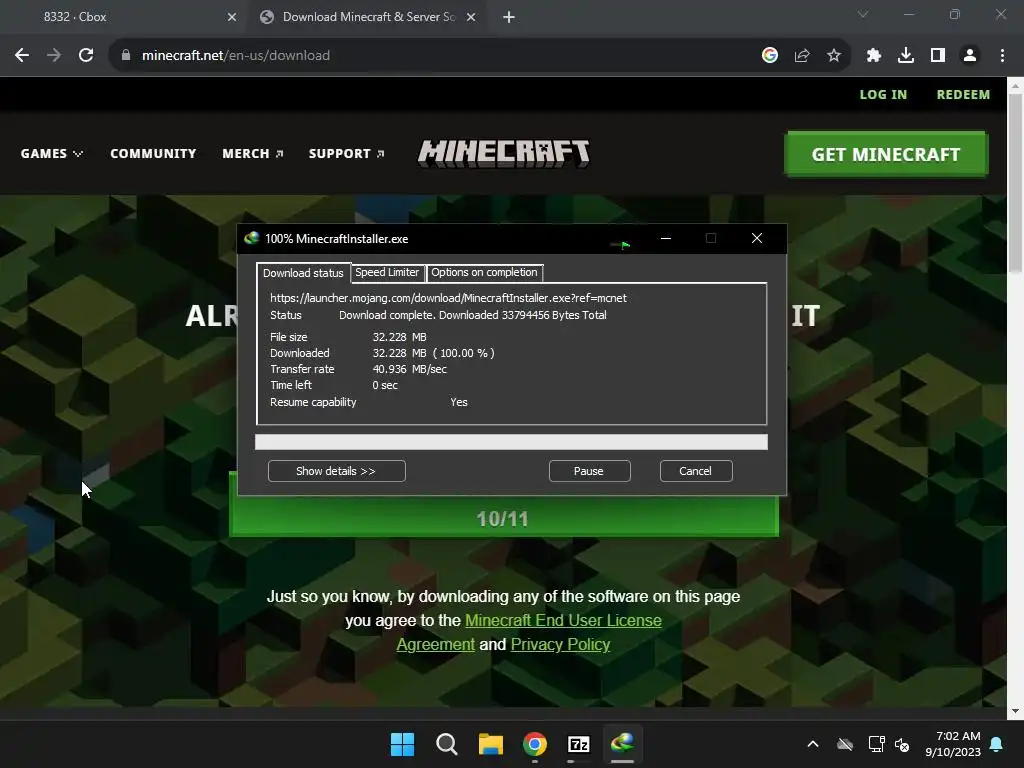Expand the hidden system tray icons chevron
This screenshot has height=768, width=1024.
(x=813, y=744)
